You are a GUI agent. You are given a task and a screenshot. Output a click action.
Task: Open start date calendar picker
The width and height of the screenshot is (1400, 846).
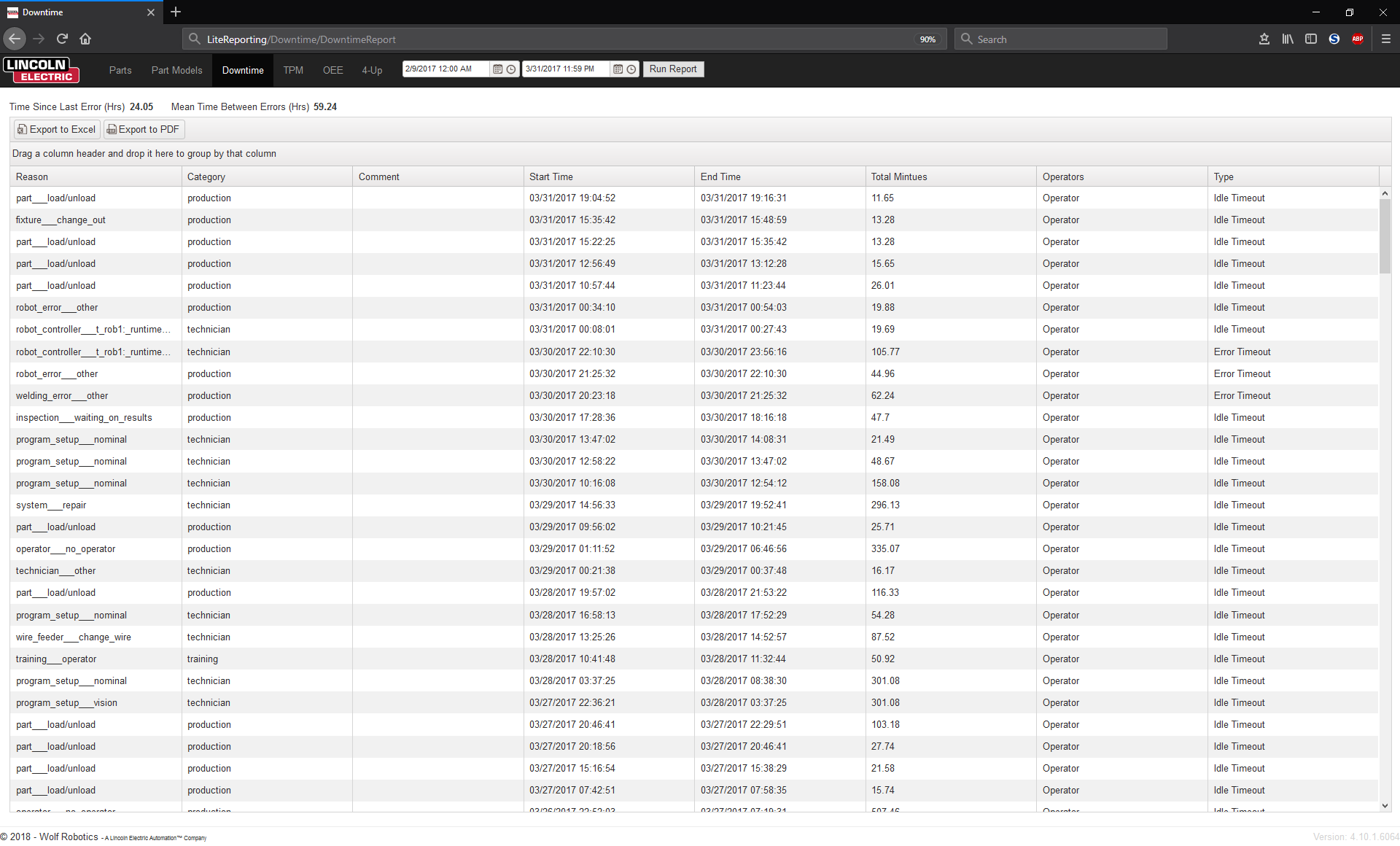498,69
